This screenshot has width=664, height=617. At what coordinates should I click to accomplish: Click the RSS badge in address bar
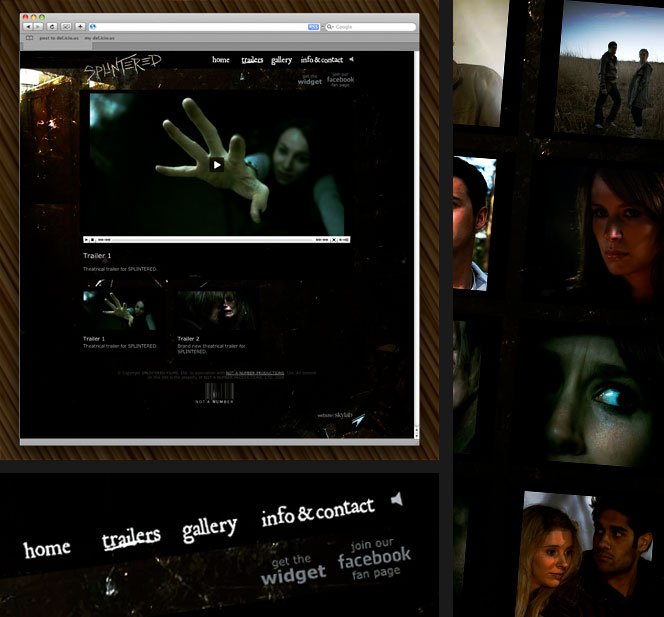point(313,26)
